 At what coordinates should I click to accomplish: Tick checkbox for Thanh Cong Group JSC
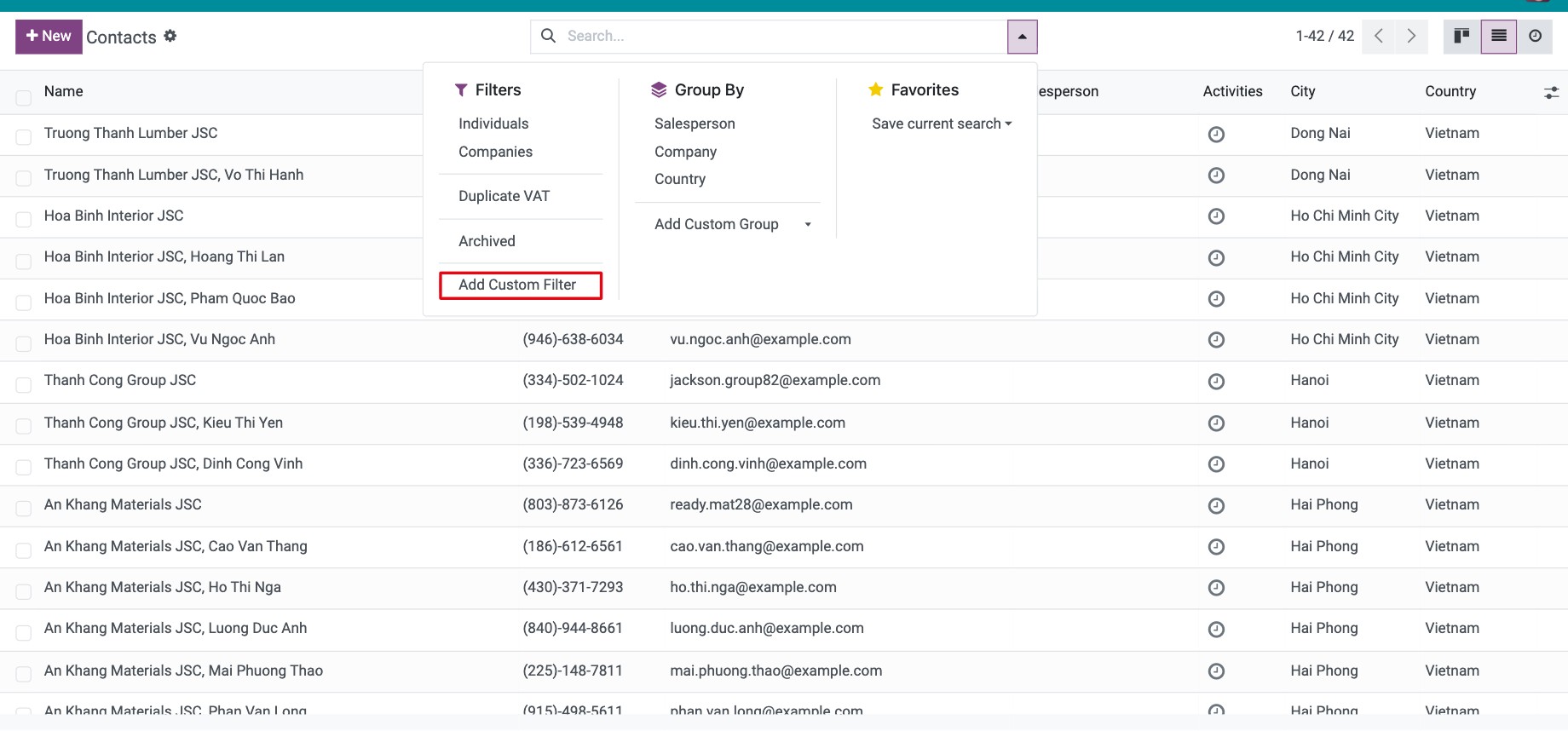pos(24,385)
